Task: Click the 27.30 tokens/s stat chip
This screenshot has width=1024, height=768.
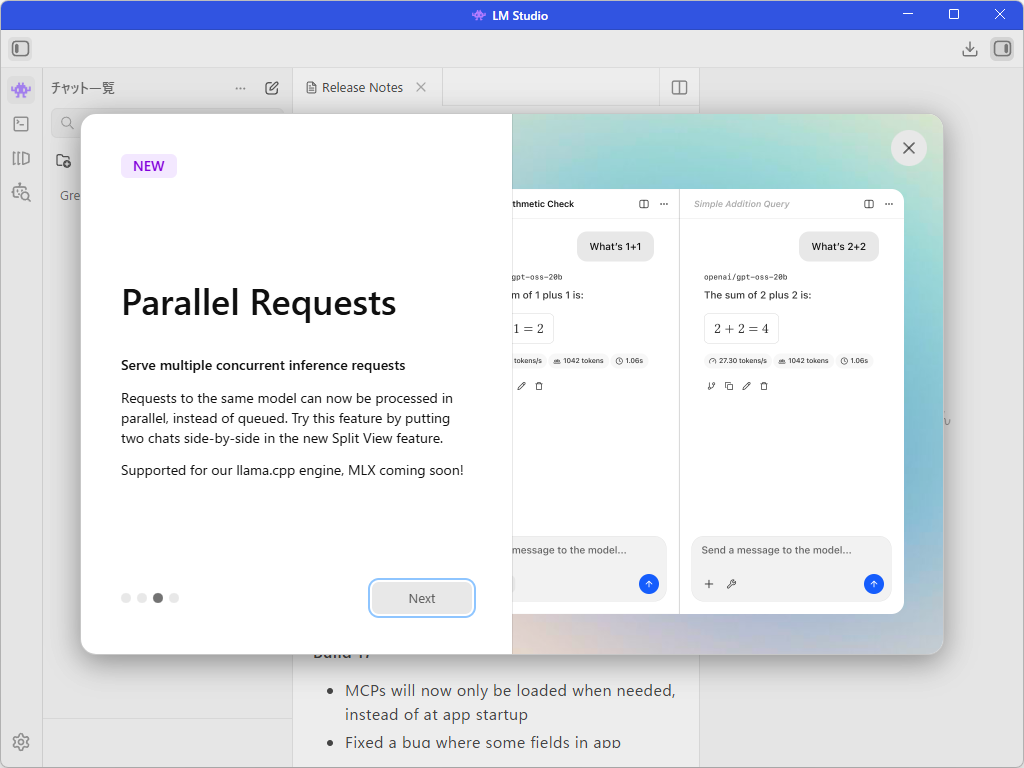Action: click(x=738, y=360)
